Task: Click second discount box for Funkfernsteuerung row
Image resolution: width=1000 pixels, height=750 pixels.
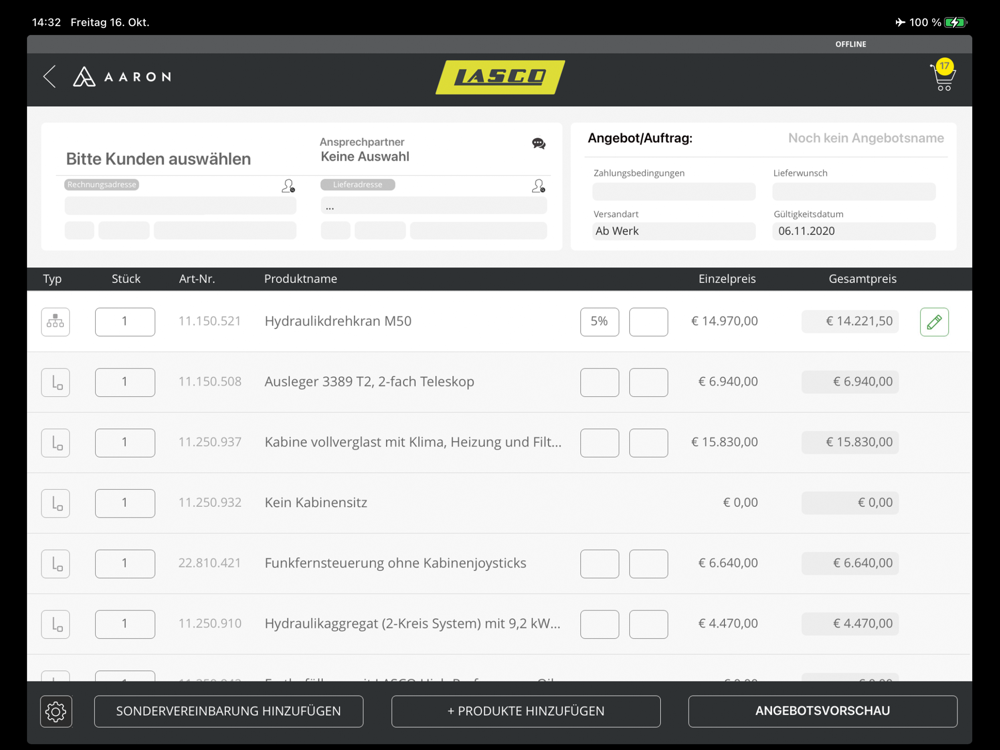Action: point(649,564)
